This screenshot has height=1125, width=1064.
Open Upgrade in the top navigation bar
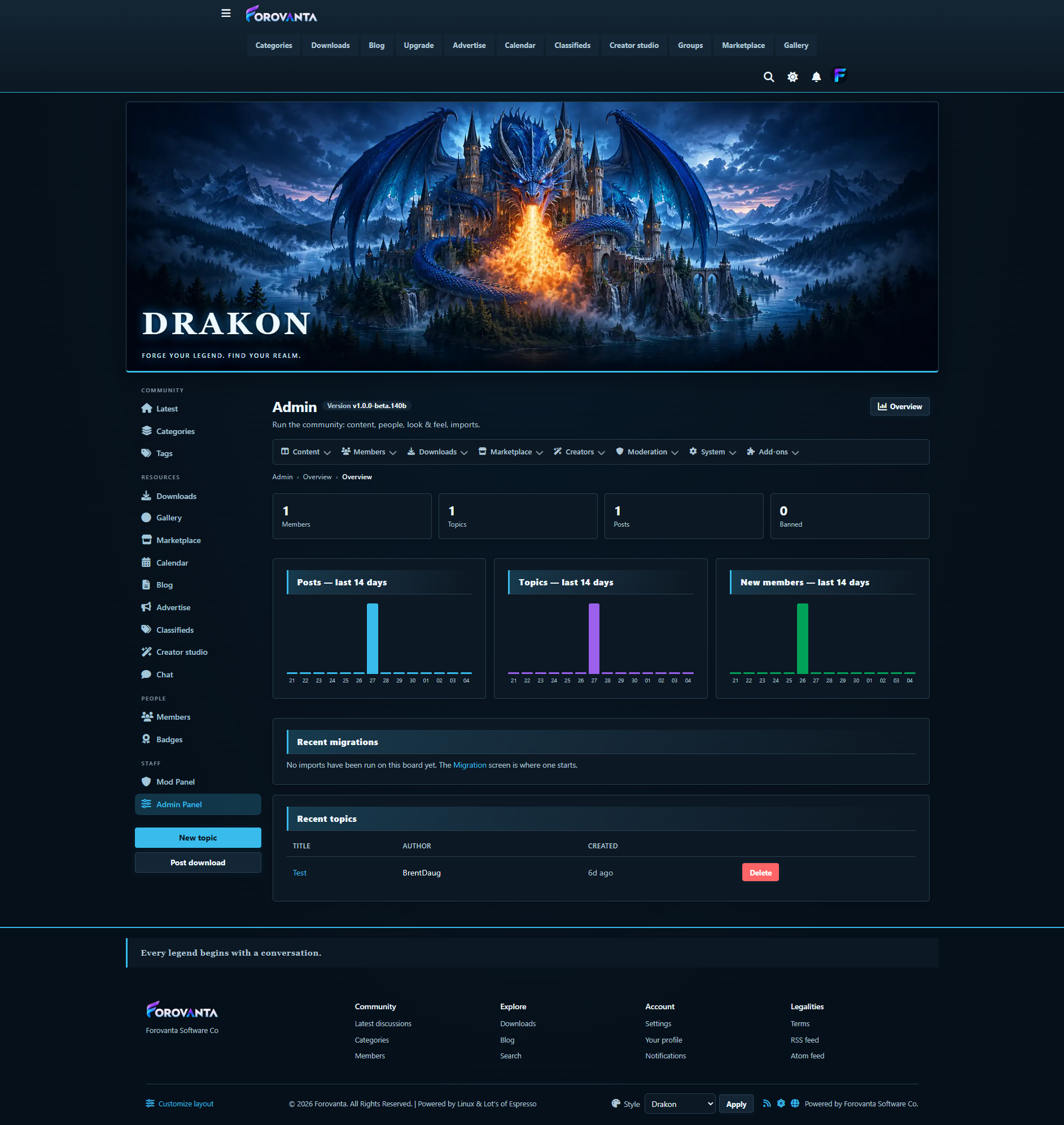coord(419,45)
